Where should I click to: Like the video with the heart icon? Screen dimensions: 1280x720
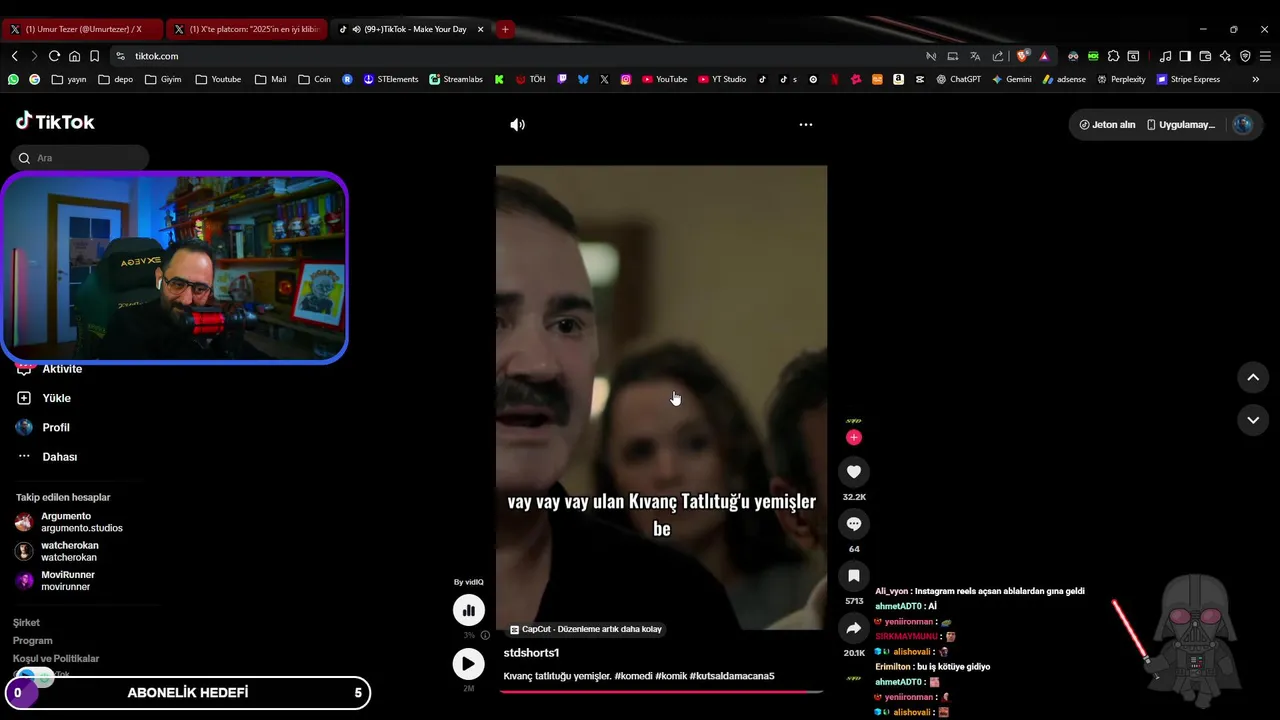(854, 471)
